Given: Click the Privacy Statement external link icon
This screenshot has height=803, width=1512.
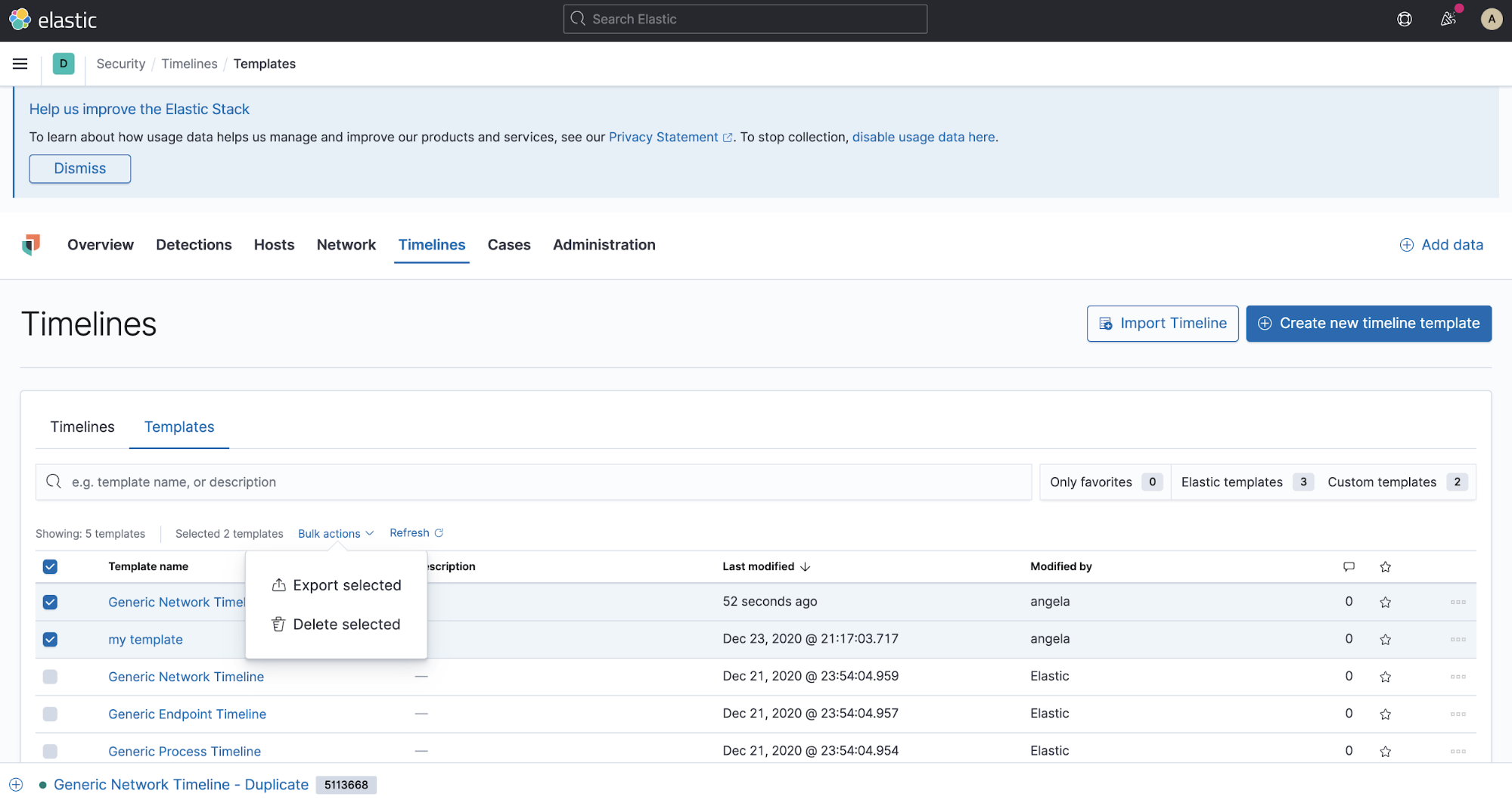Looking at the screenshot, I should [x=728, y=138].
